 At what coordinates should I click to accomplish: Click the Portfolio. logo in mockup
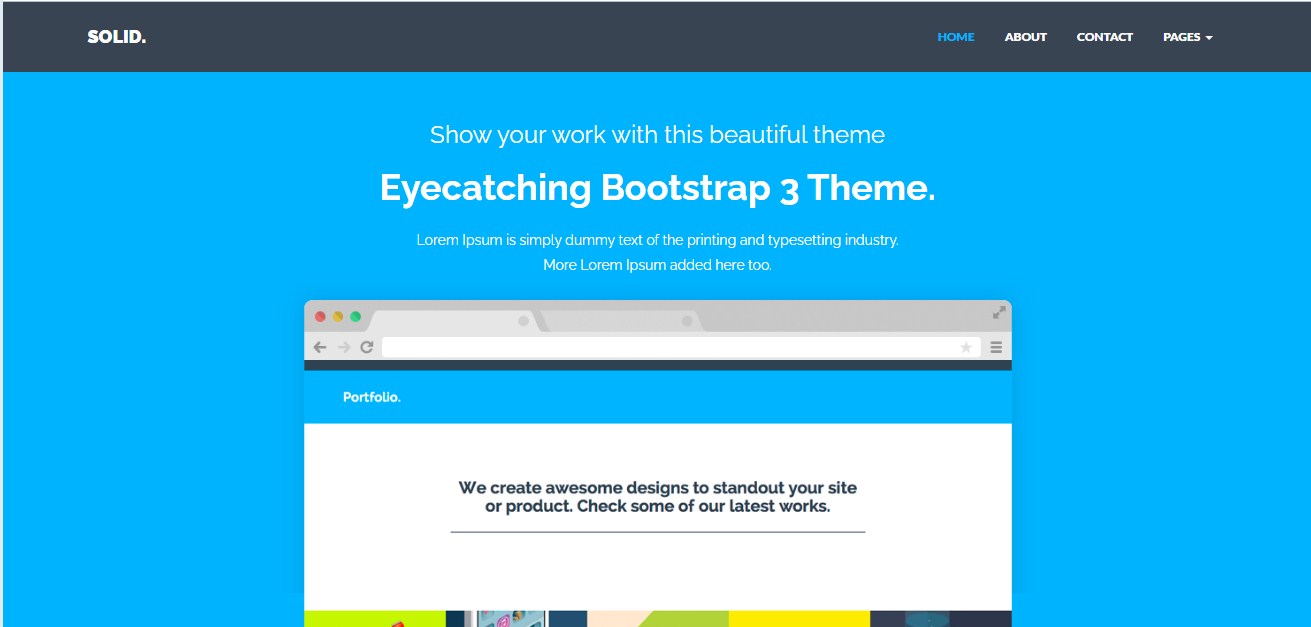click(372, 397)
